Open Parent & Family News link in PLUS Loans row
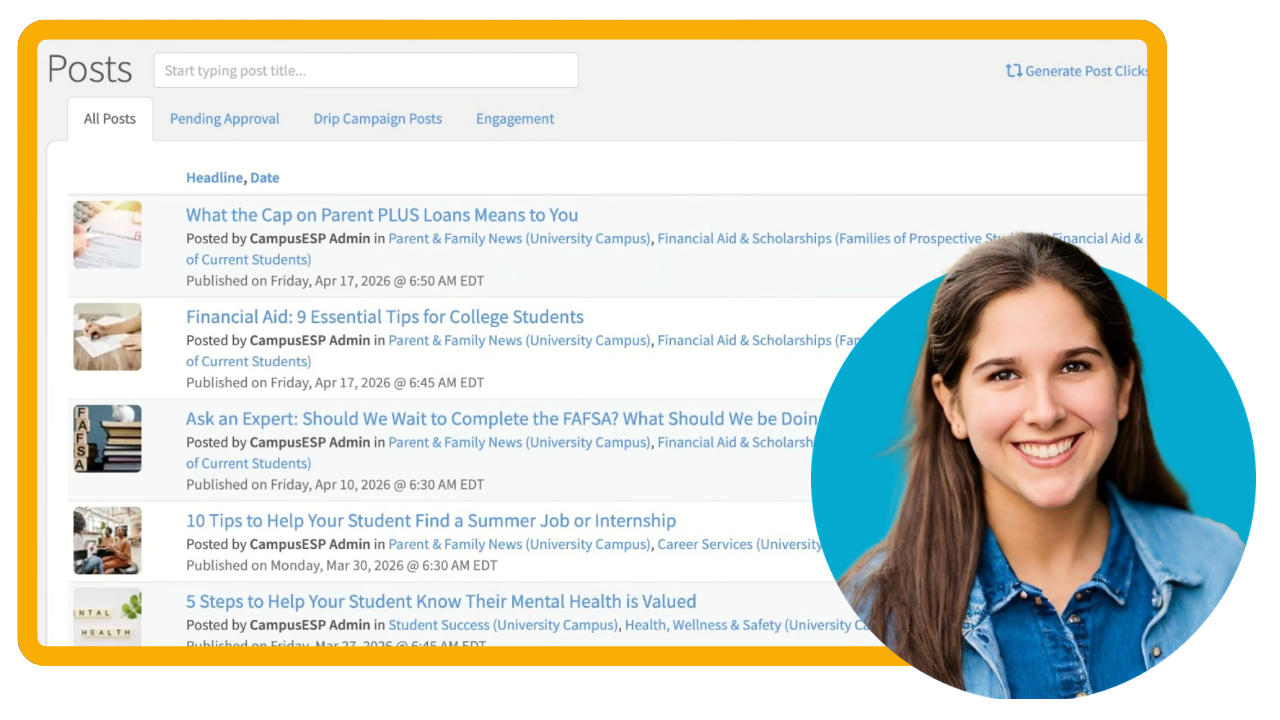1280x720 pixels. click(519, 239)
